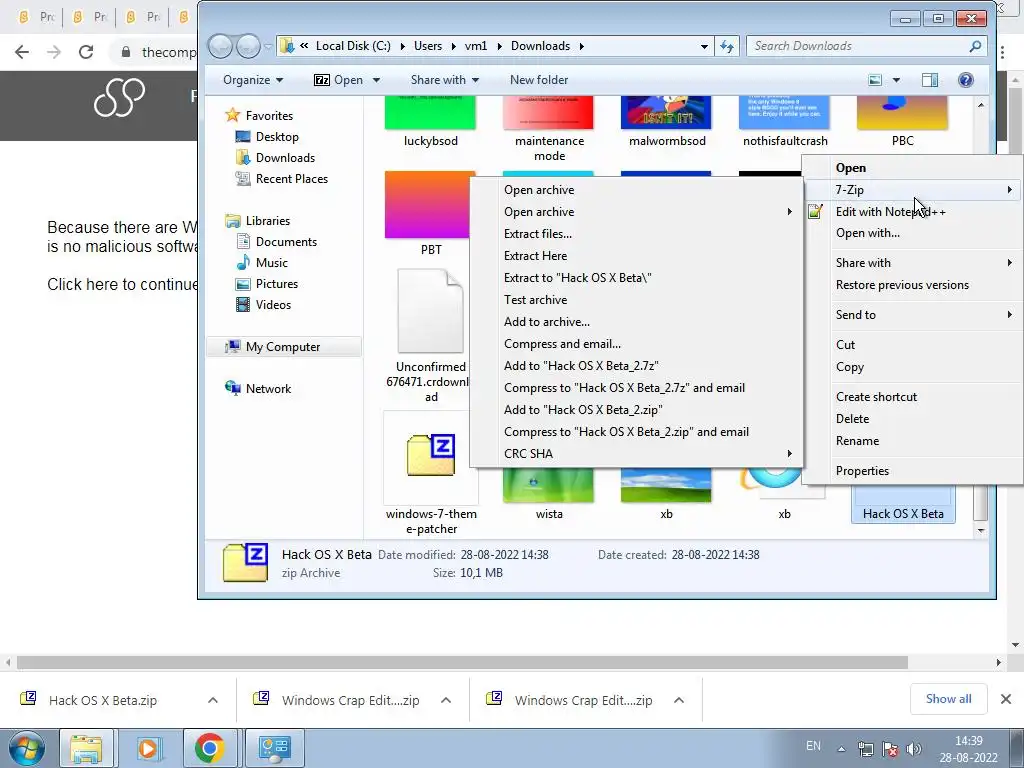
Task: Click the Explorer help icon
Action: pyautogui.click(x=965, y=80)
